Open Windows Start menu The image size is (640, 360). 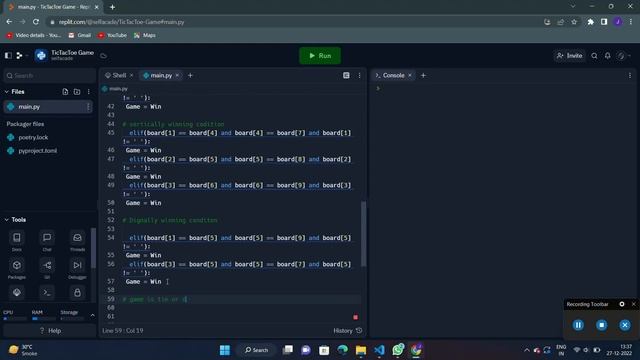(224, 350)
